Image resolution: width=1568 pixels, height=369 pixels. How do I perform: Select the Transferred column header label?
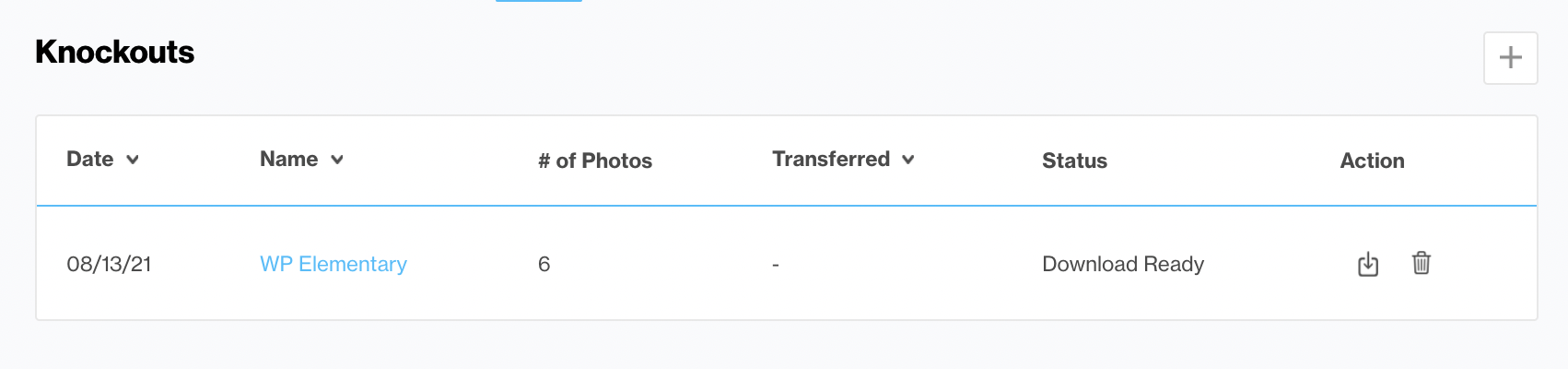point(831,159)
